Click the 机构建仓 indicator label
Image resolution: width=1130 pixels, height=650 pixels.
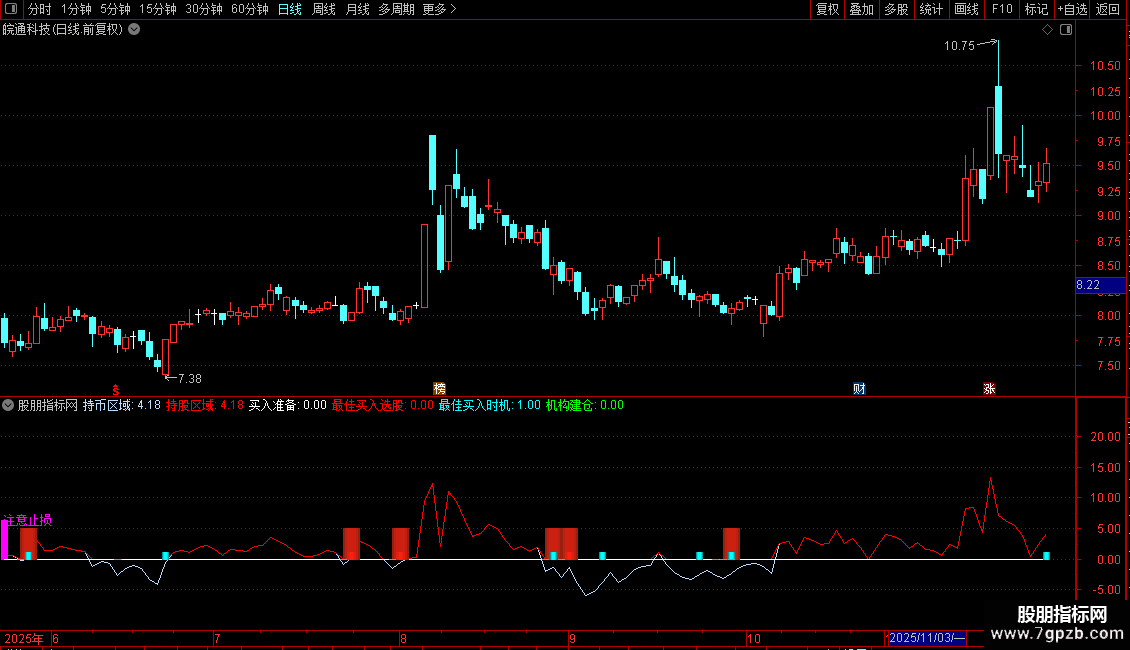tap(584, 406)
